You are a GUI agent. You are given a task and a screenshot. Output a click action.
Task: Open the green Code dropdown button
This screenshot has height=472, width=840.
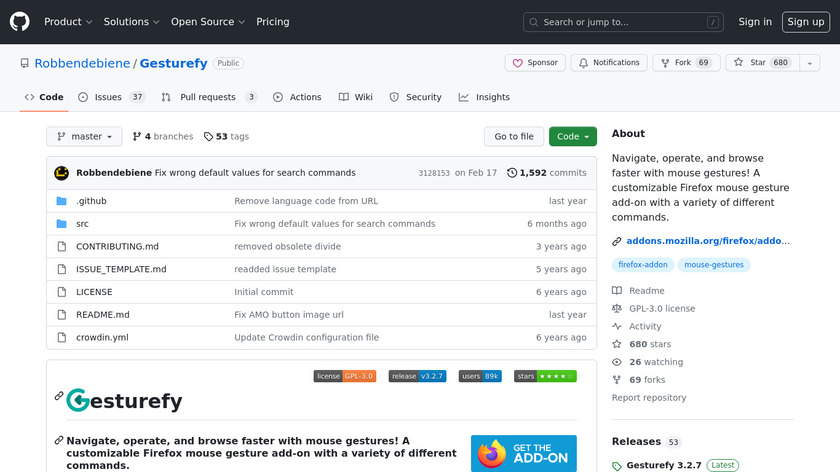pos(573,137)
